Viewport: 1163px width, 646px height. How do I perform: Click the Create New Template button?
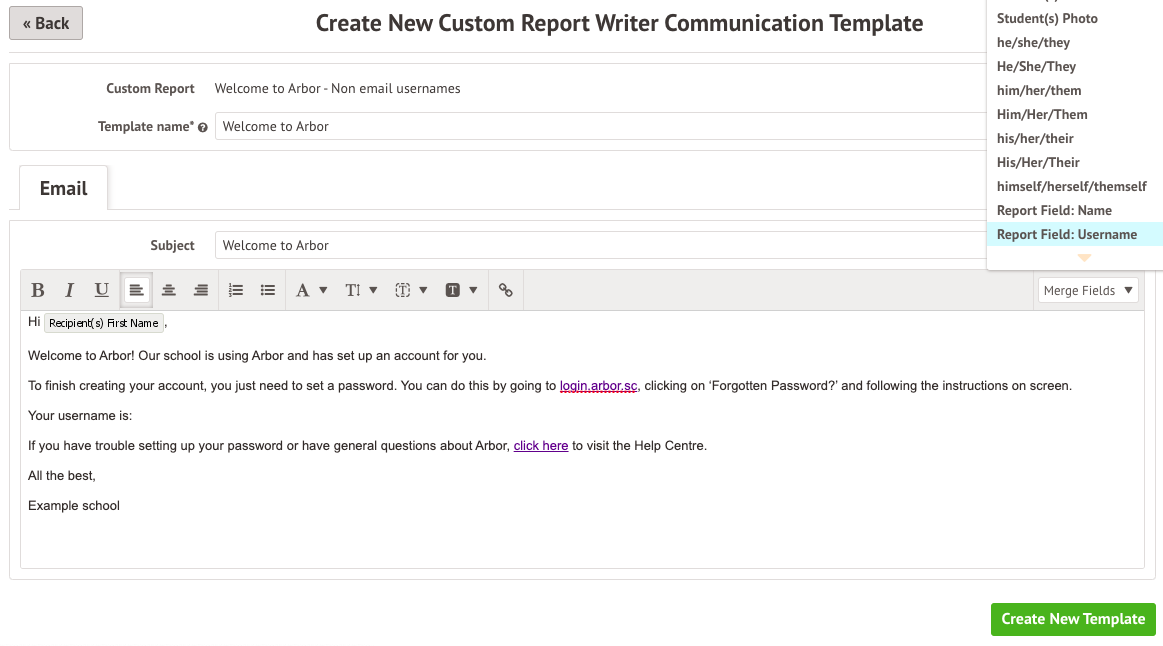[1073, 619]
